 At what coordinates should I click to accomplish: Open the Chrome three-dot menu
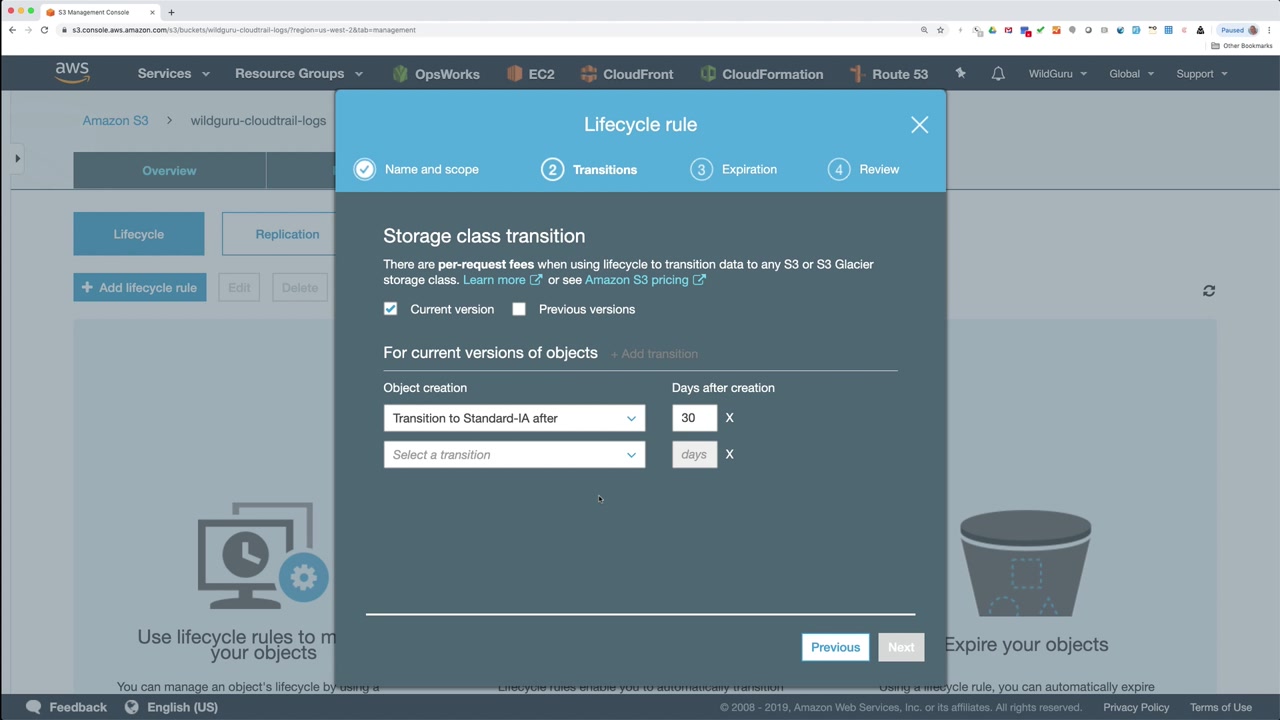point(1268,30)
